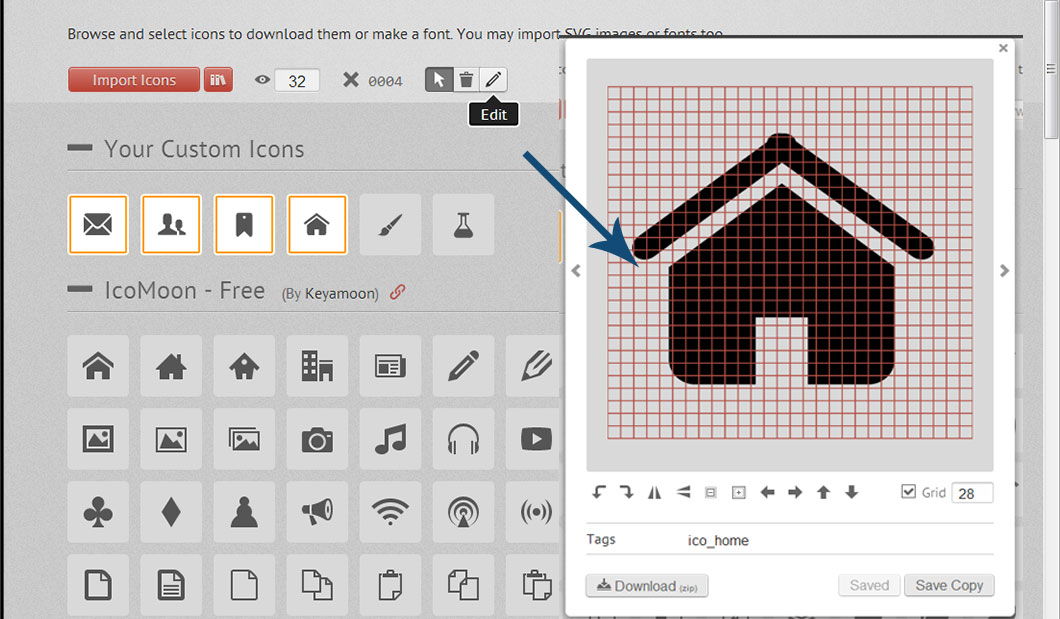
Task: Flip icon vertically
Action: [x=683, y=492]
